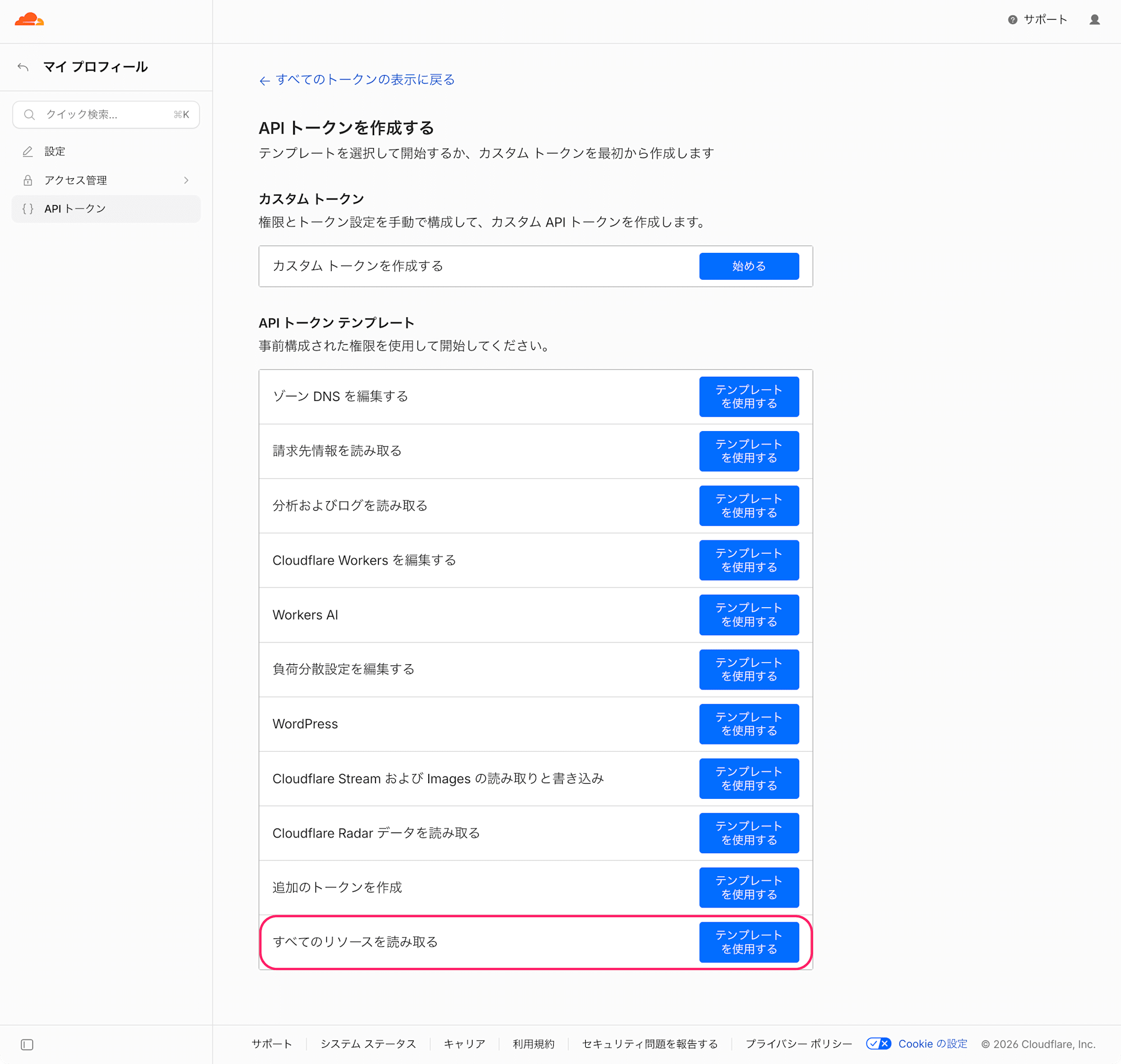Click the カスタム トークン section heading
The height and width of the screenshot is (1064, 1121).
[x=311, y=199]
